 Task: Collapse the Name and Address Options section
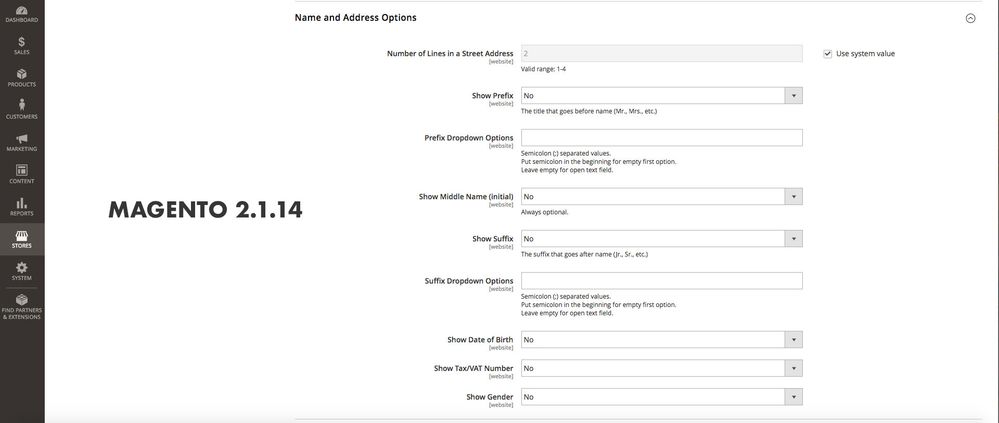[x=970, y=18]
